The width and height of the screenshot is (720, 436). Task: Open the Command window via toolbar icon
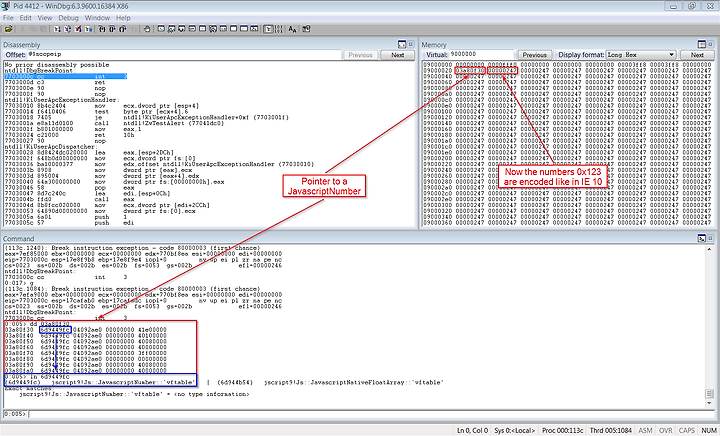tap(161, 29)
